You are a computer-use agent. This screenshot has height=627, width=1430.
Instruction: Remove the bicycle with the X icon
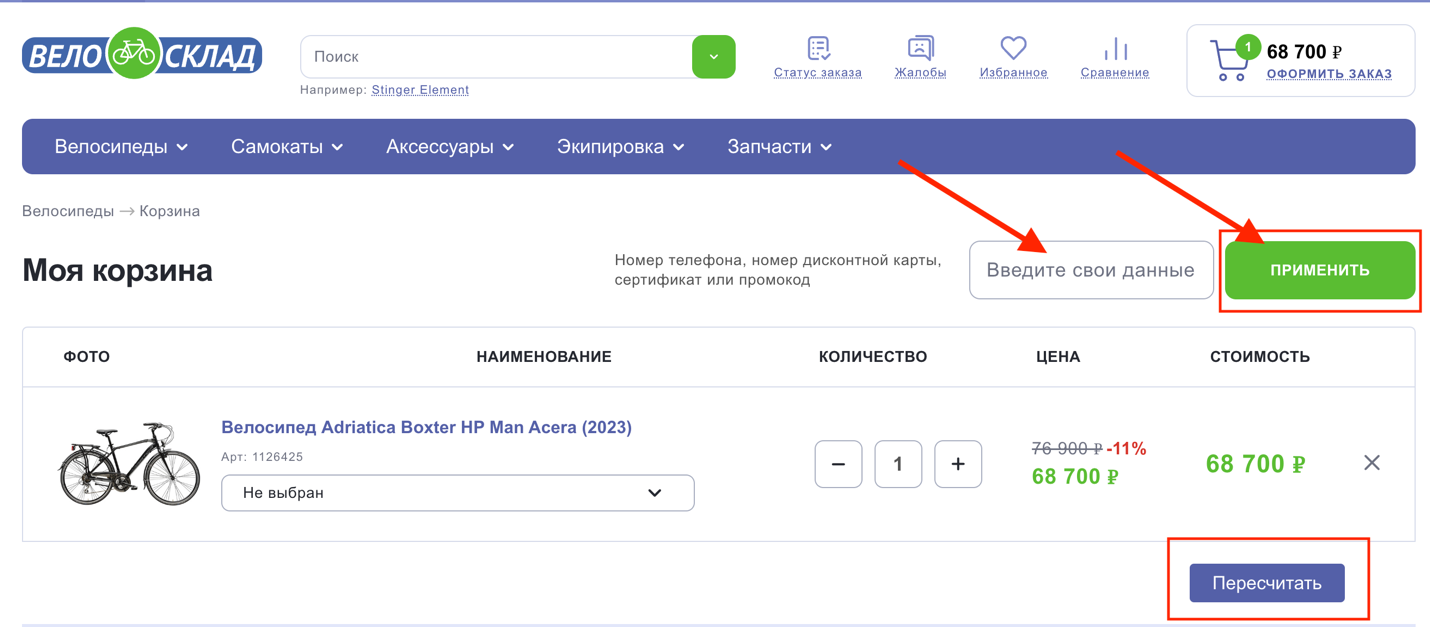coord(1371,463)
